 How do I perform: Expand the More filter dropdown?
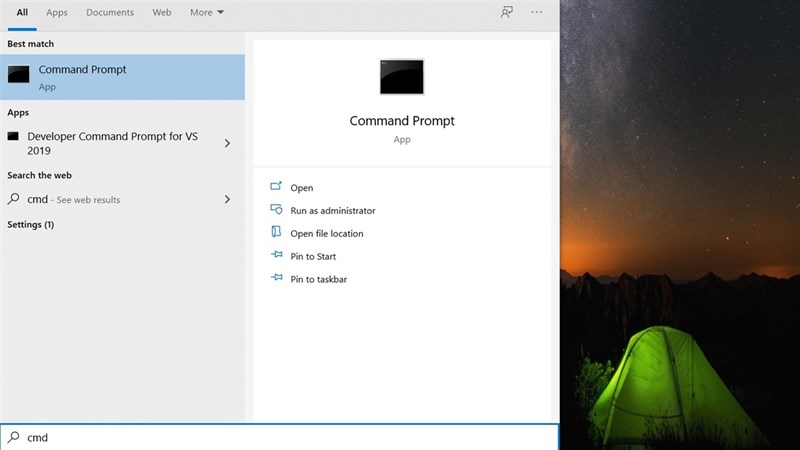[206, 12]
